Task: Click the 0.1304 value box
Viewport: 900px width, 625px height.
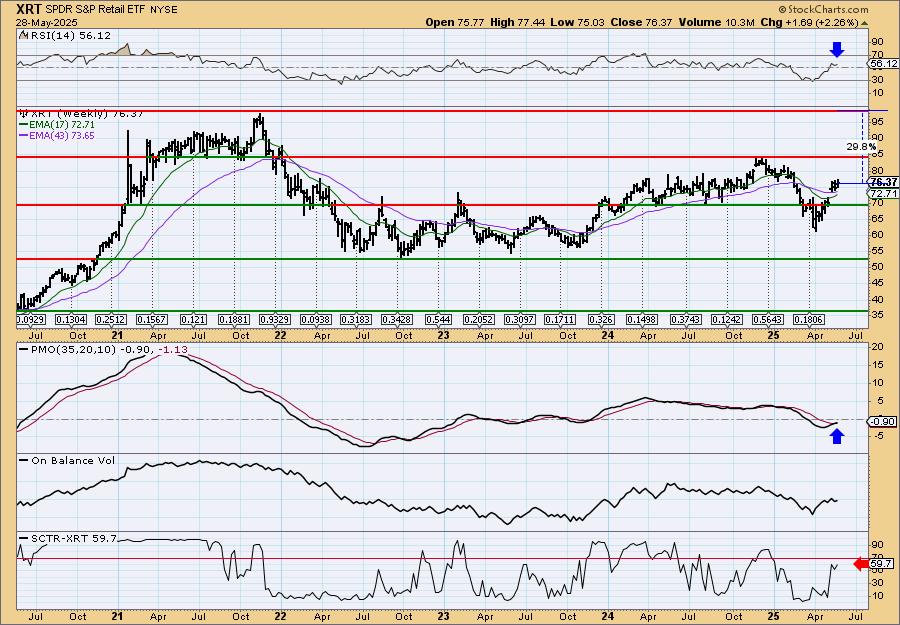Action: click(71, 319)
